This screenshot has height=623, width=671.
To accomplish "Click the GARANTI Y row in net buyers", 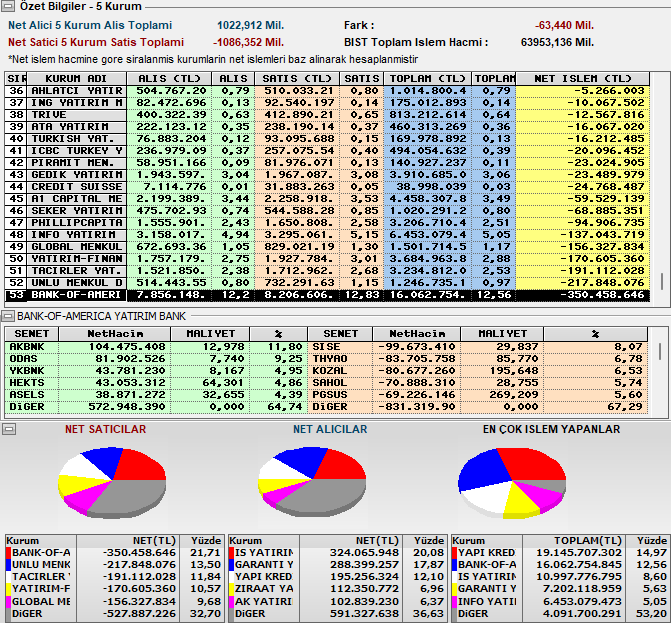I will (x=338, y=564).
